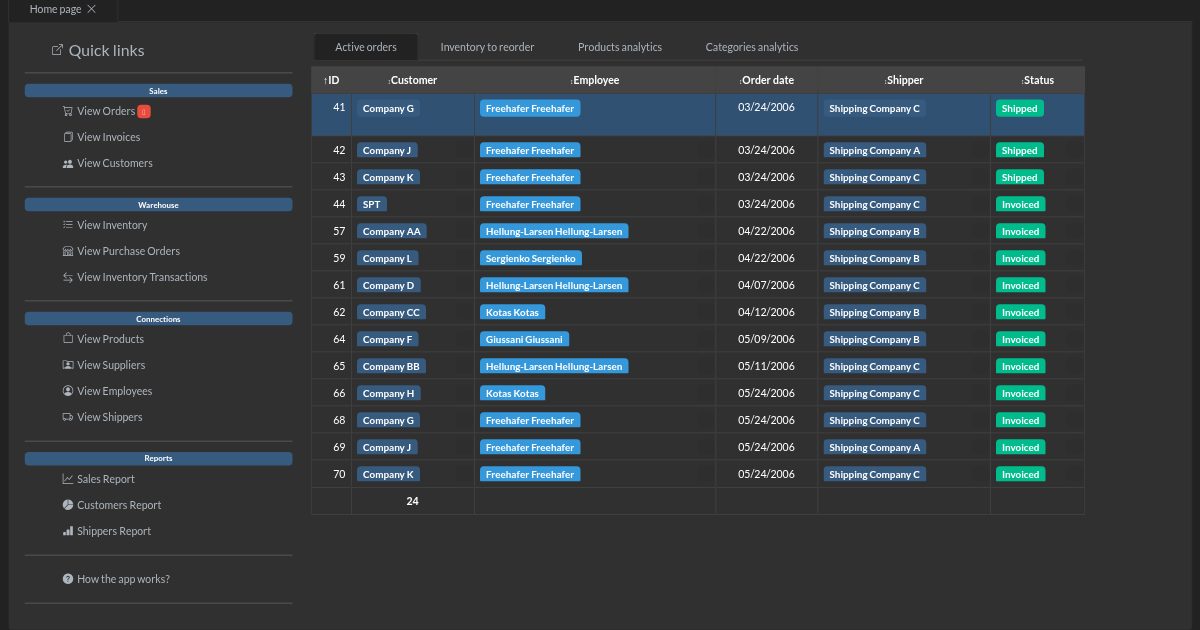This screenshot has height=630, width=1200.
Task: Click Sergienko Sergienko employee tag
Action: (x=530, y=259)
